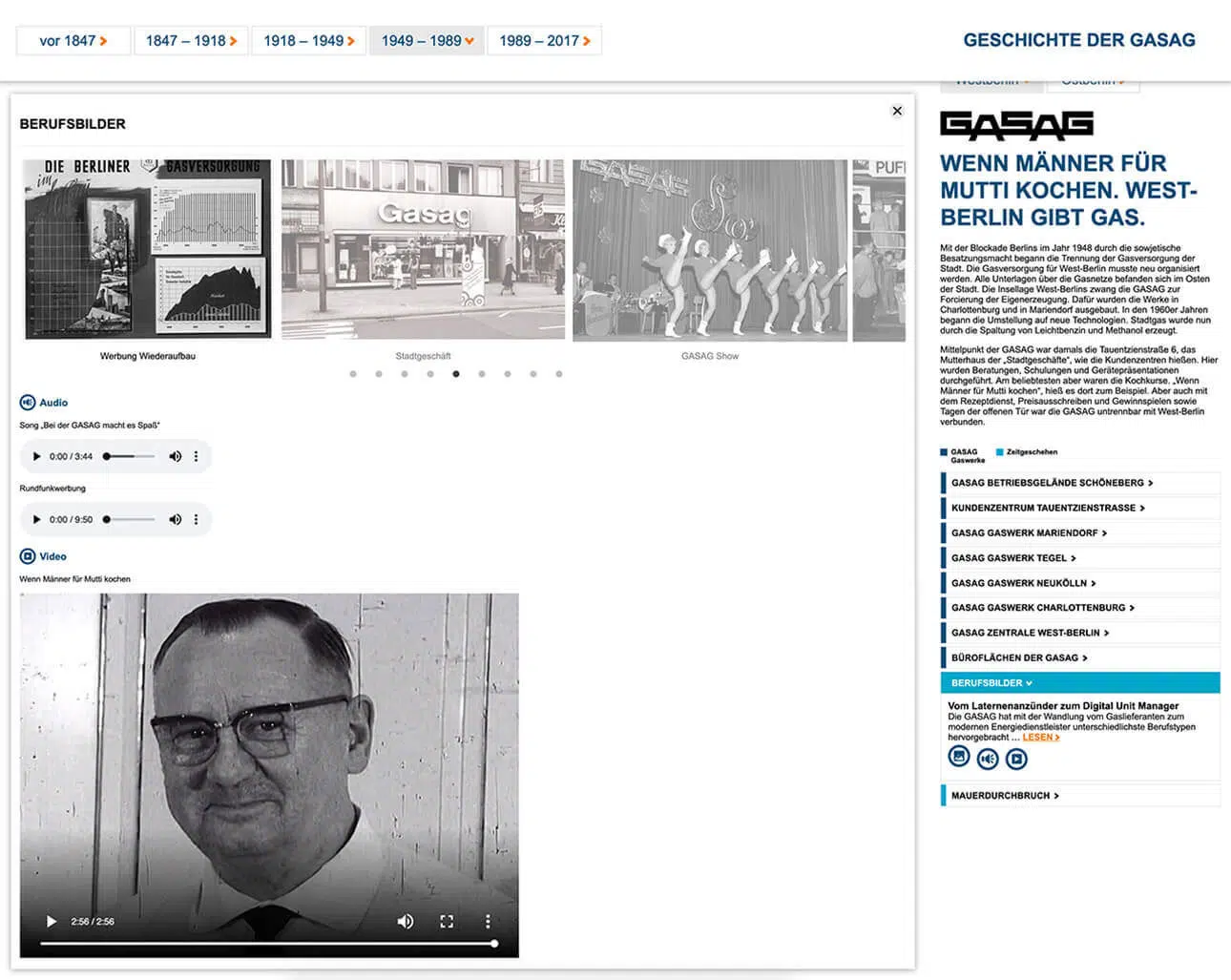Select the ninth carousel dot
This screenshot has height=980, width=1231.
click(x=559, y=374)
